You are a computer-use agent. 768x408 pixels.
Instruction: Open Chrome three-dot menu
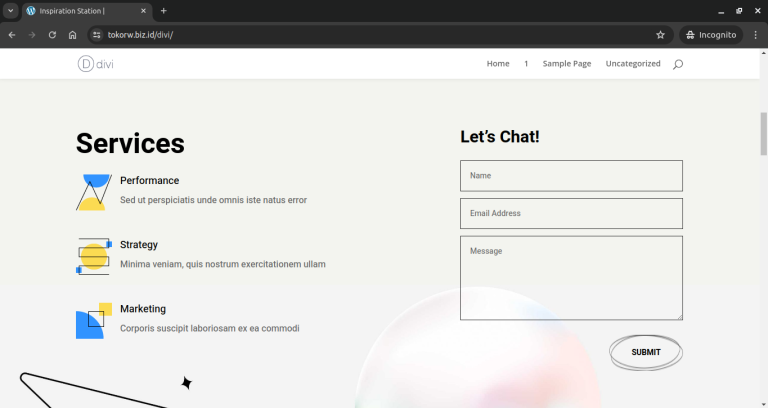coord(755,35)
